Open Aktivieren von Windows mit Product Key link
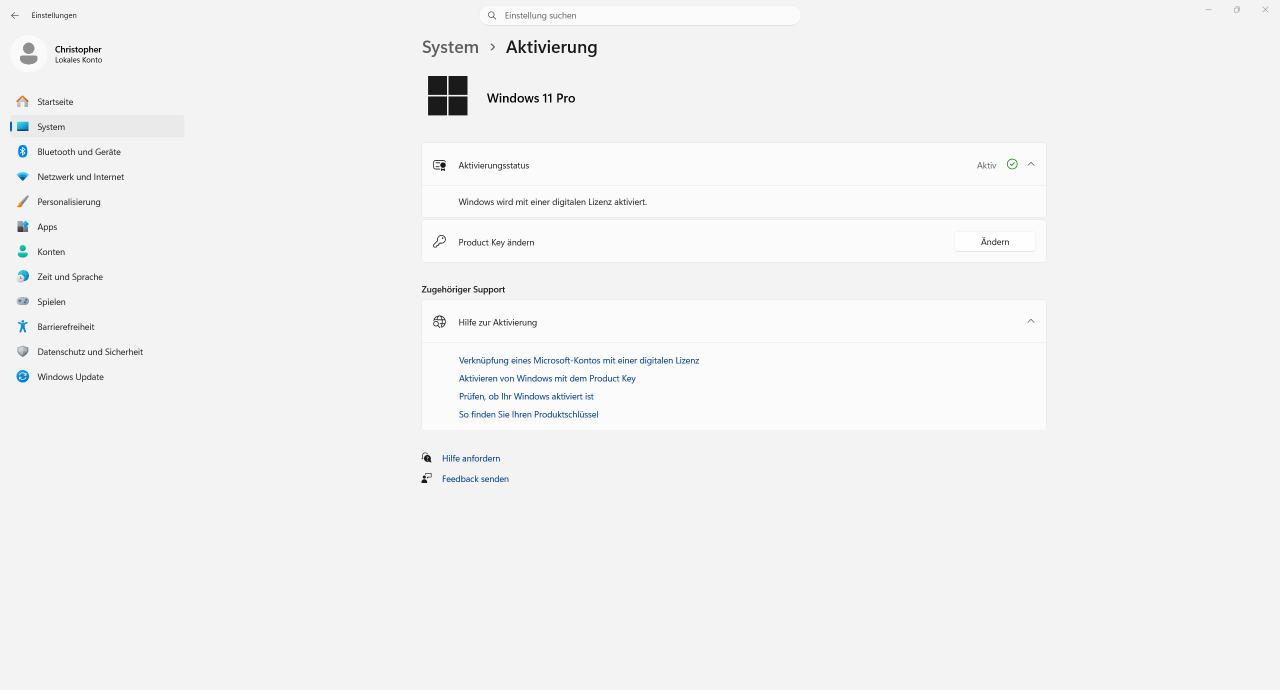Image resolution: width=1280 pixels, height=690 pixels. tap(547, 379)
